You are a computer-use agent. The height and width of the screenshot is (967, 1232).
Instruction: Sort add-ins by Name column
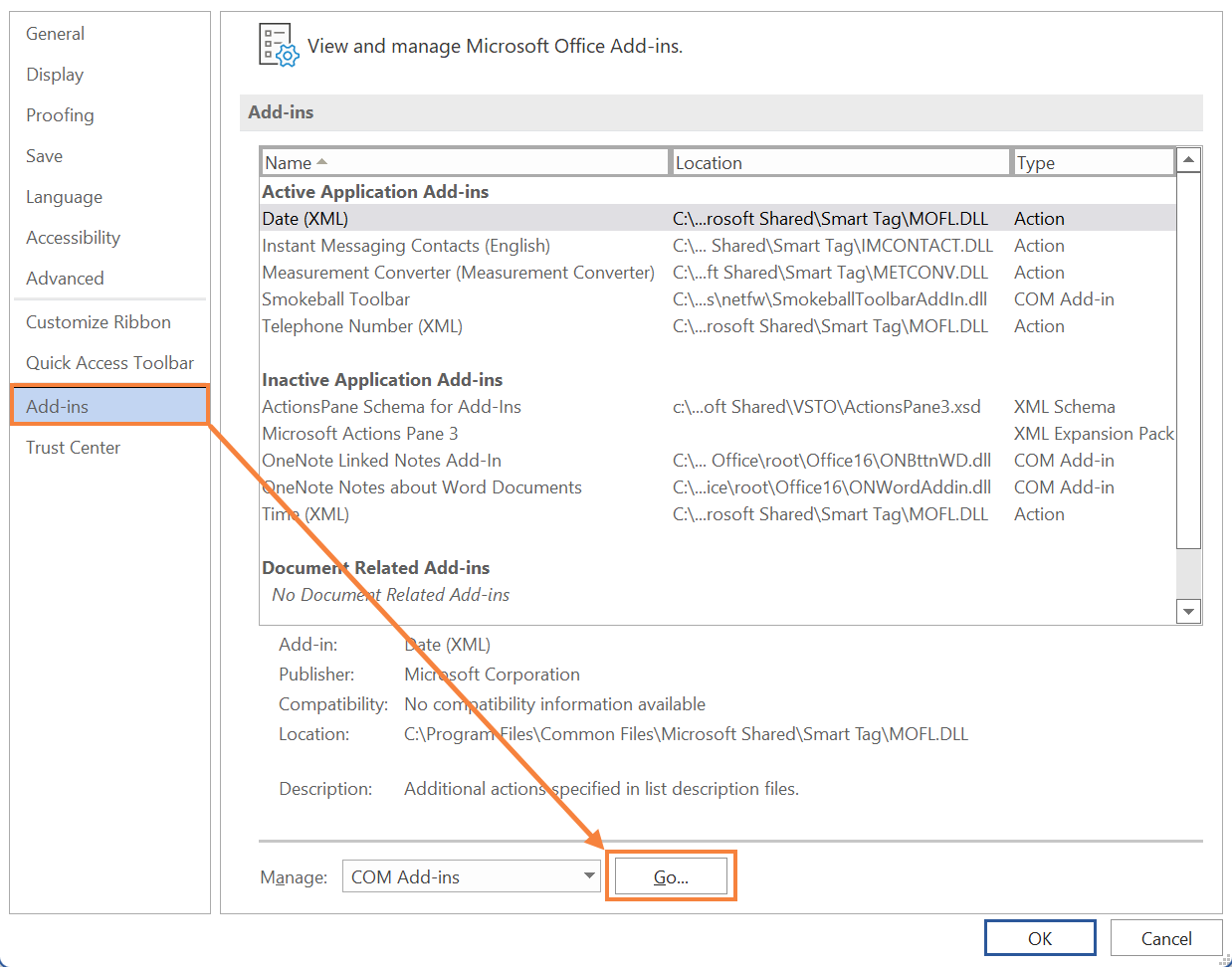click(x=465, y=162)
